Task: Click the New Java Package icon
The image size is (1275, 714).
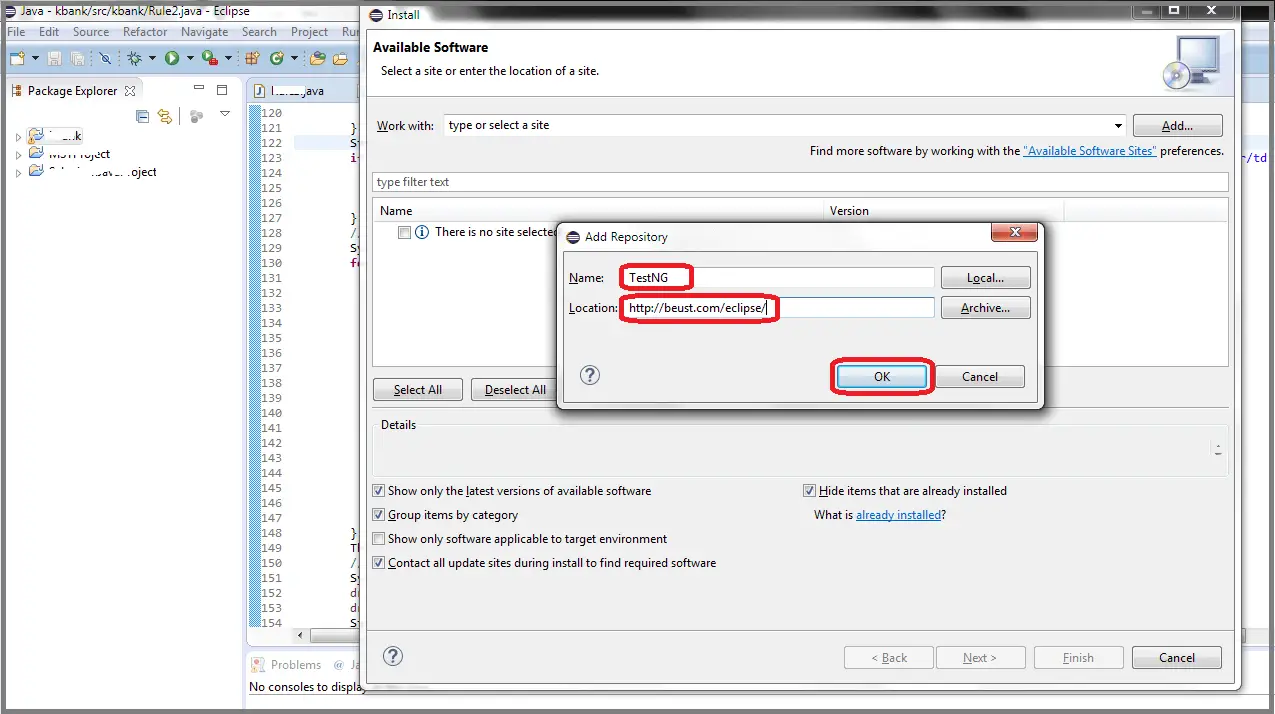Action: [251, 58]
